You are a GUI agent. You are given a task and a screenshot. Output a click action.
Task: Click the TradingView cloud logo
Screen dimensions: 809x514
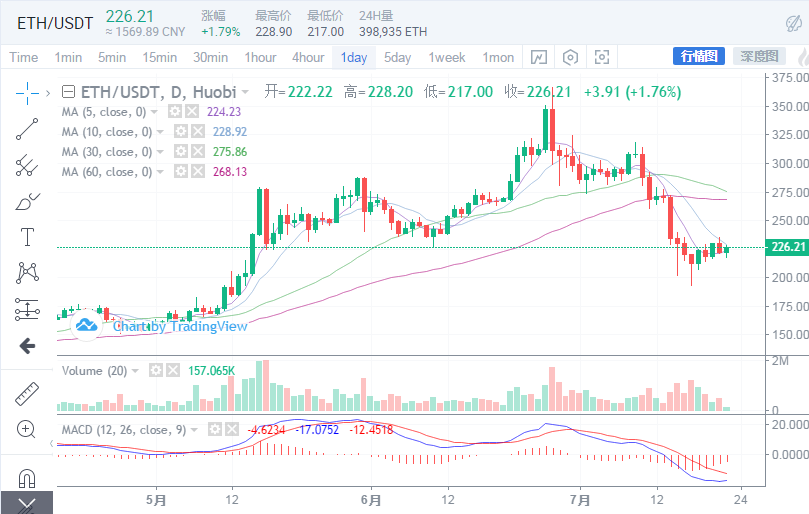(86, 325)
